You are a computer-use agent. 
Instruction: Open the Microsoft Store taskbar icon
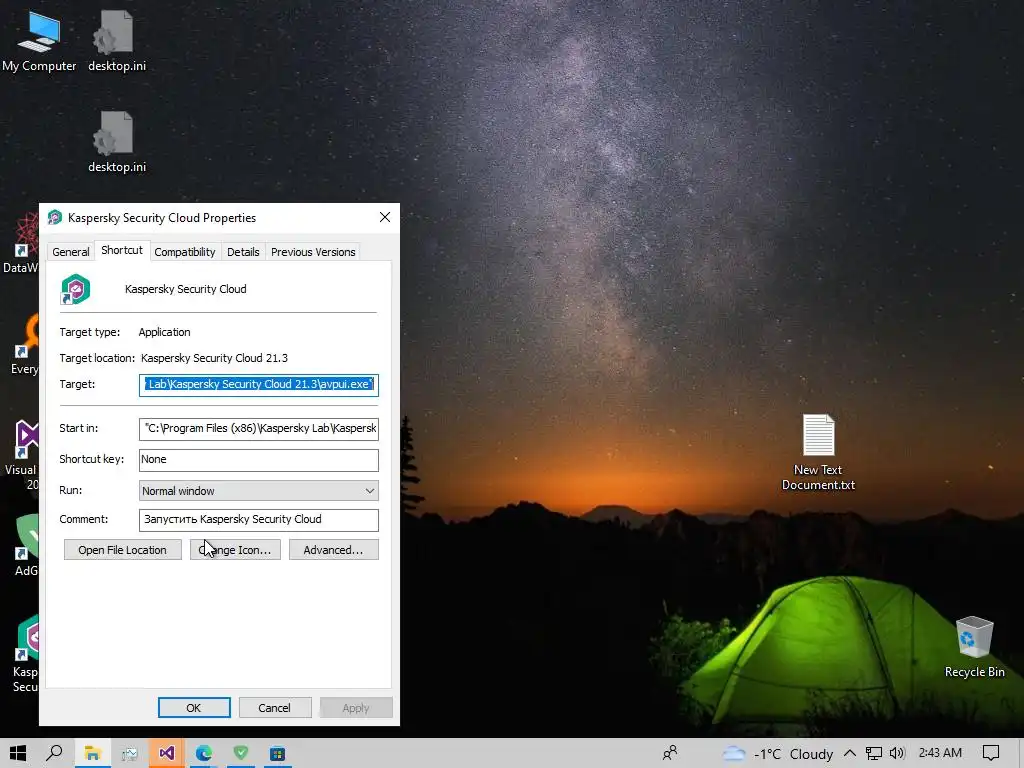coord(278,753)
